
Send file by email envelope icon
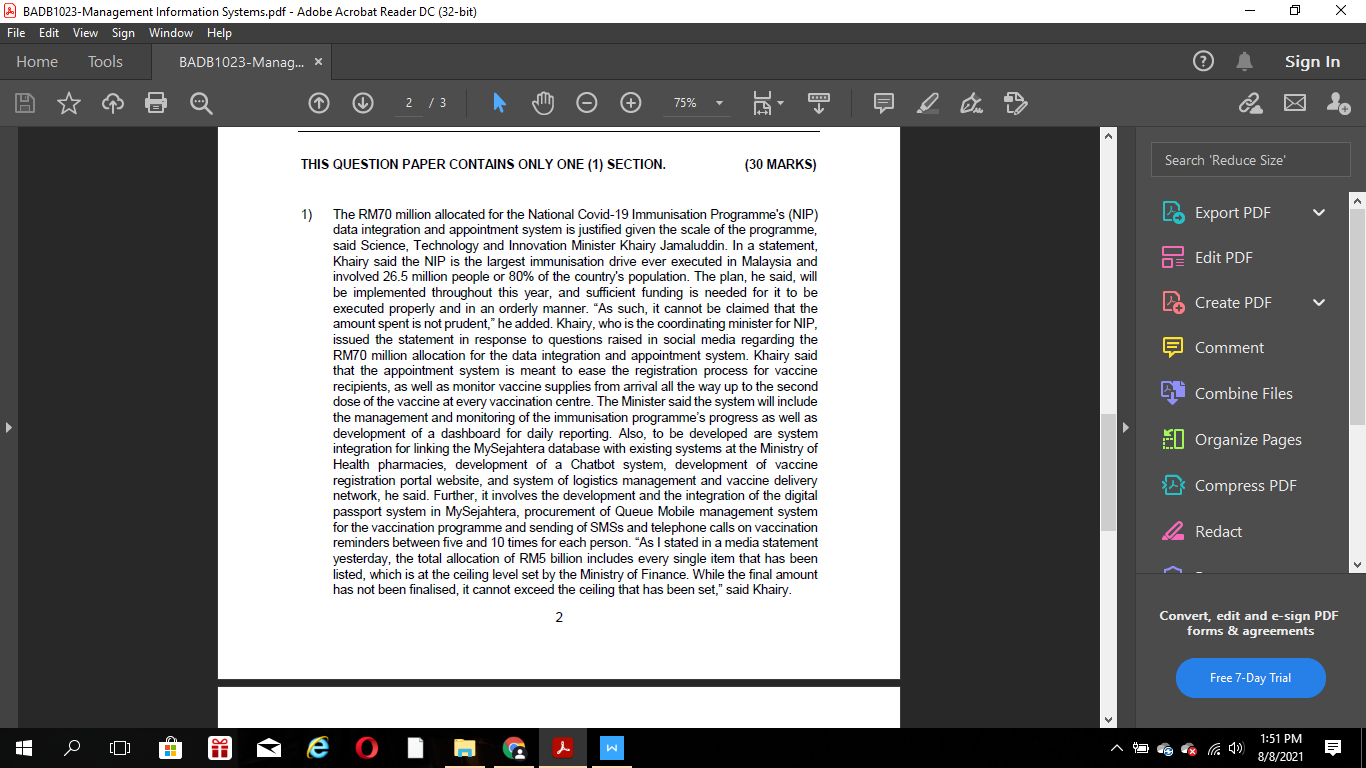(1295, 103)
